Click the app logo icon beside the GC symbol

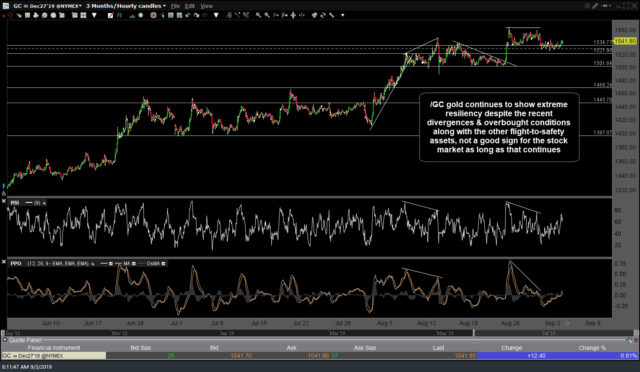pyautogui.click(x=6, y=6)
